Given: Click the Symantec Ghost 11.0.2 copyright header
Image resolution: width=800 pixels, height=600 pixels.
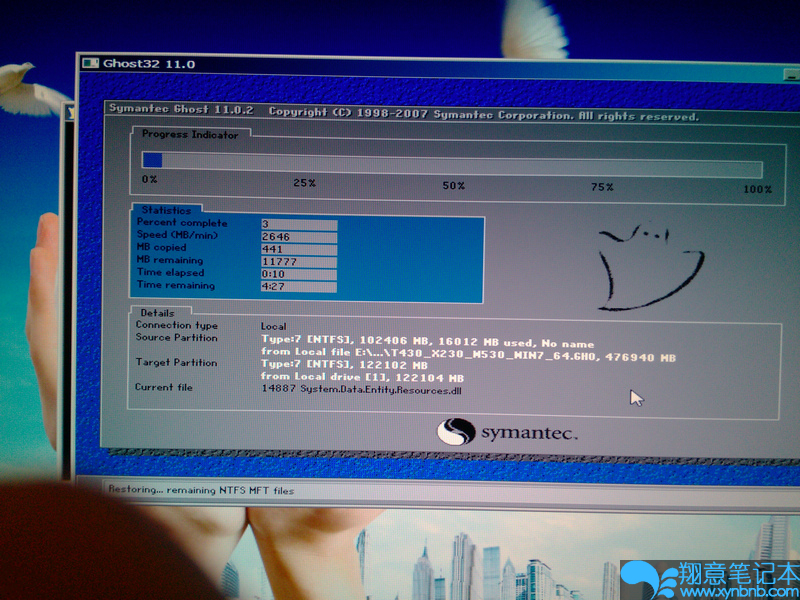Looking at the screenshot, I should click(x=404, y=113).
